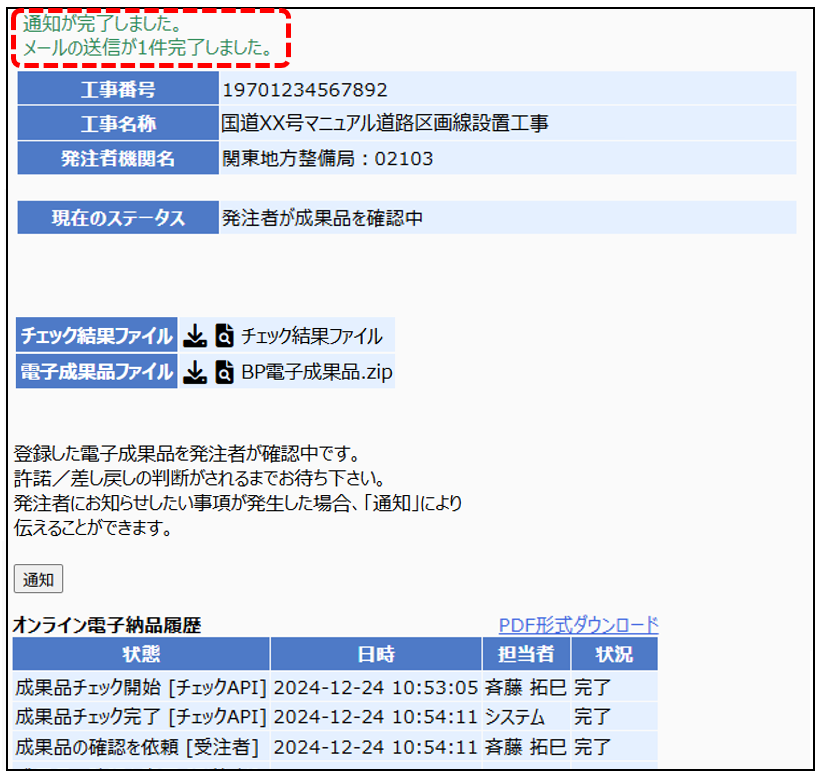Click 関東地方整備局:02103 agency value

[x=327, y=158]
